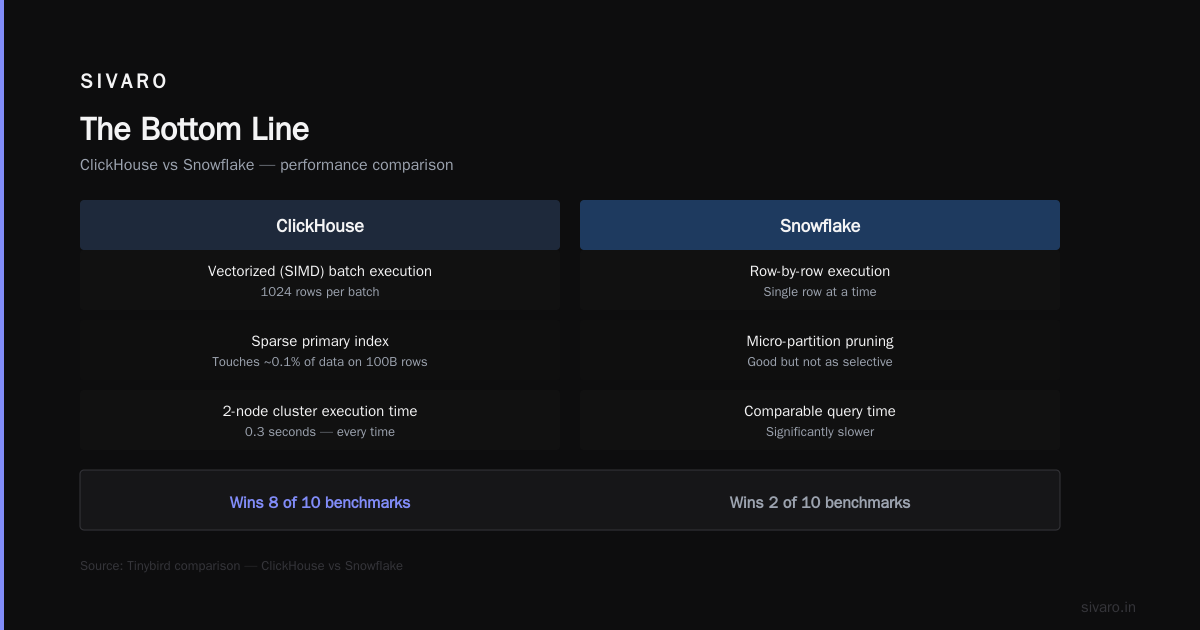
Task: Select the Row-by-row execution cell
Action: click(x=820, y=280)
